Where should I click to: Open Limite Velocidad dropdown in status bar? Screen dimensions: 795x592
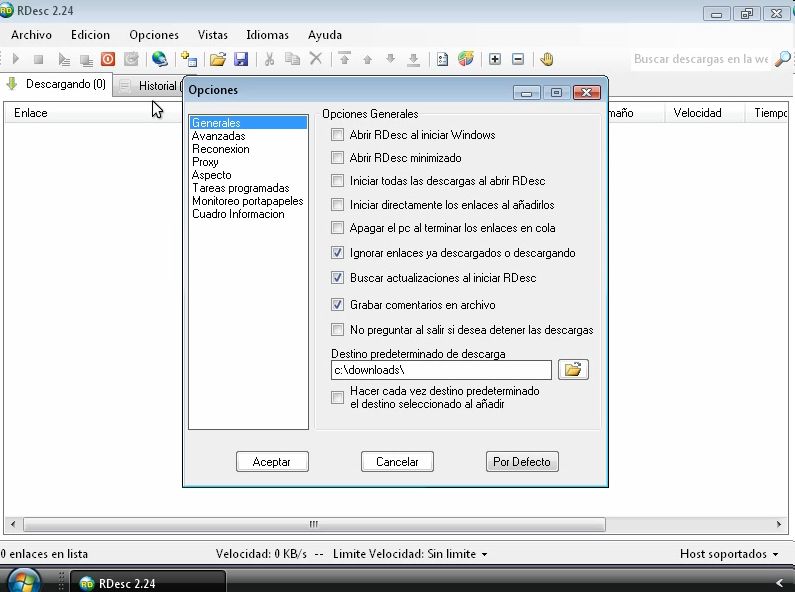(x=410, y=554)
